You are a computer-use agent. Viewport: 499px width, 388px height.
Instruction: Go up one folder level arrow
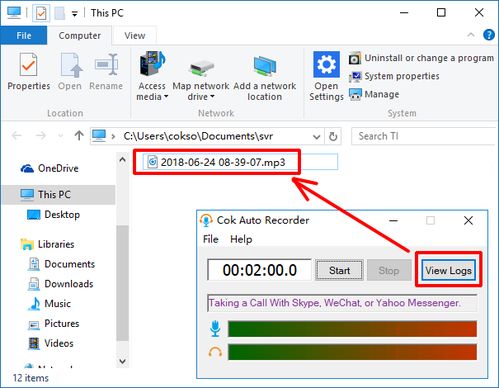tap(79, 135)
